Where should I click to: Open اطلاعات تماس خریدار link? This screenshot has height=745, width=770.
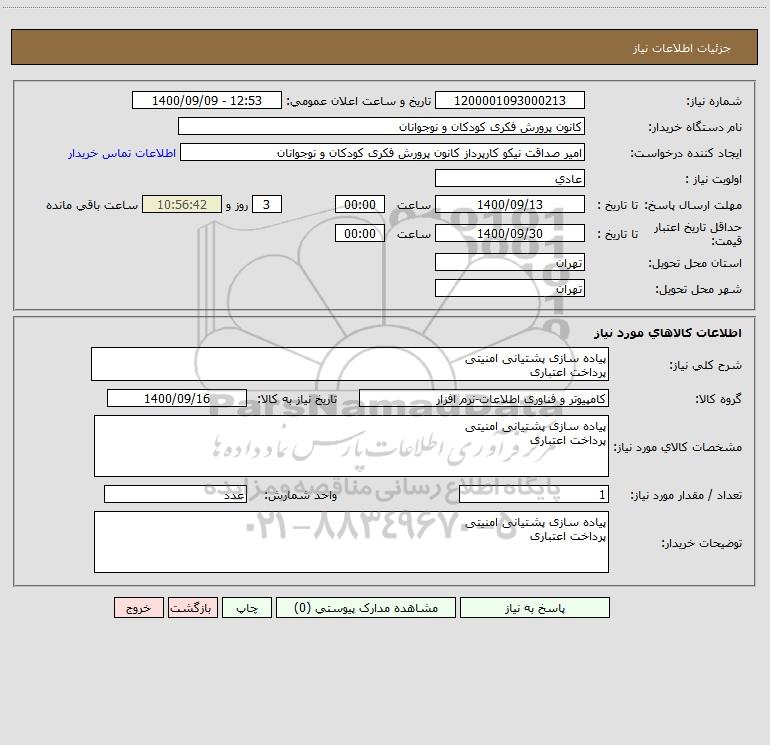point(122,153)
